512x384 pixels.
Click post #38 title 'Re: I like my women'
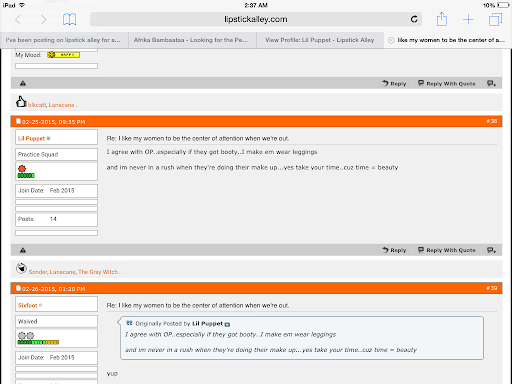point(198,138)
